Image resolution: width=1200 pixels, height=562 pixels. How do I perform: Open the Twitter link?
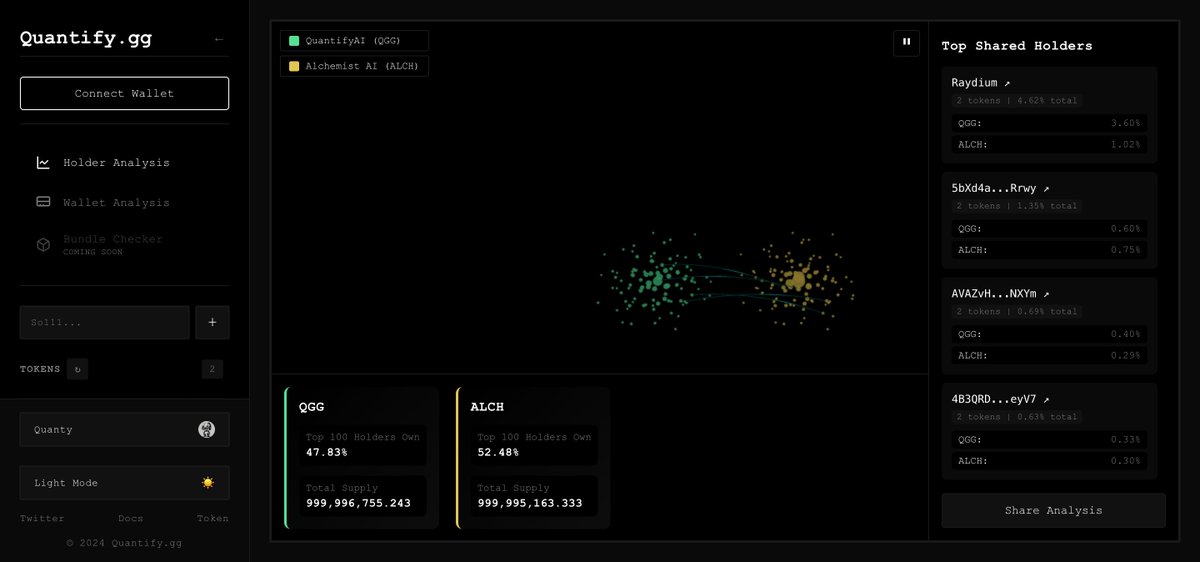point(42,518)
